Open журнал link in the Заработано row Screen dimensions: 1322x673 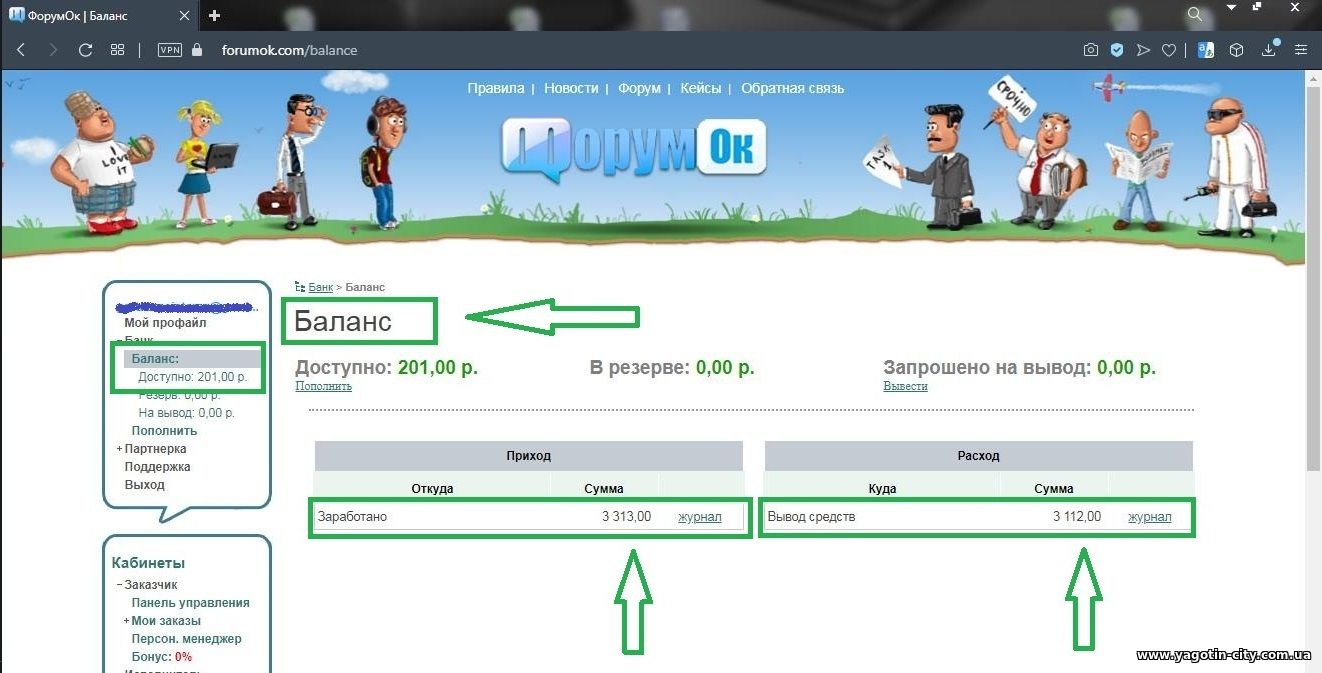pos(699,517)
